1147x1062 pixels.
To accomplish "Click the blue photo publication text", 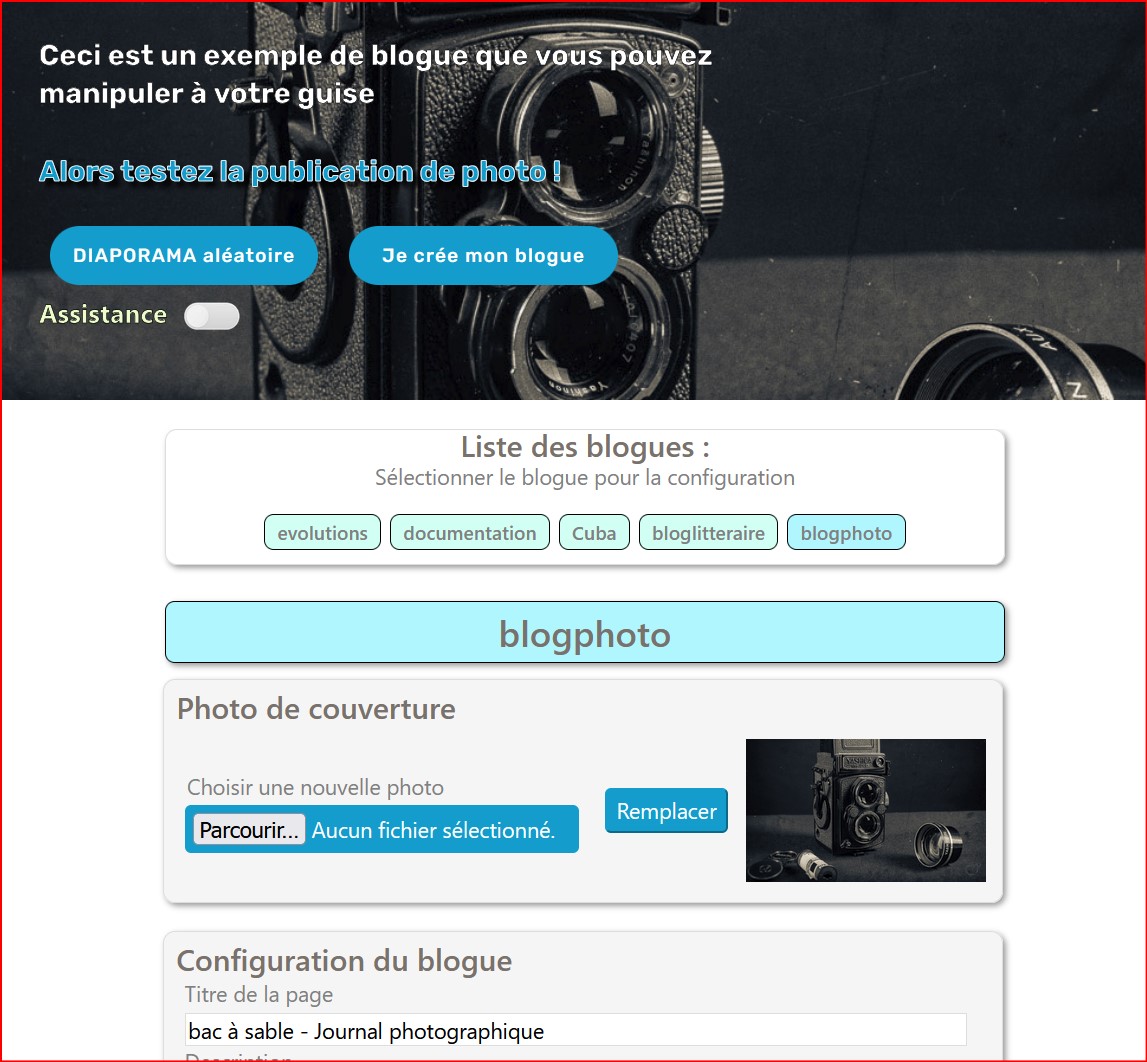I will [300, 172].
